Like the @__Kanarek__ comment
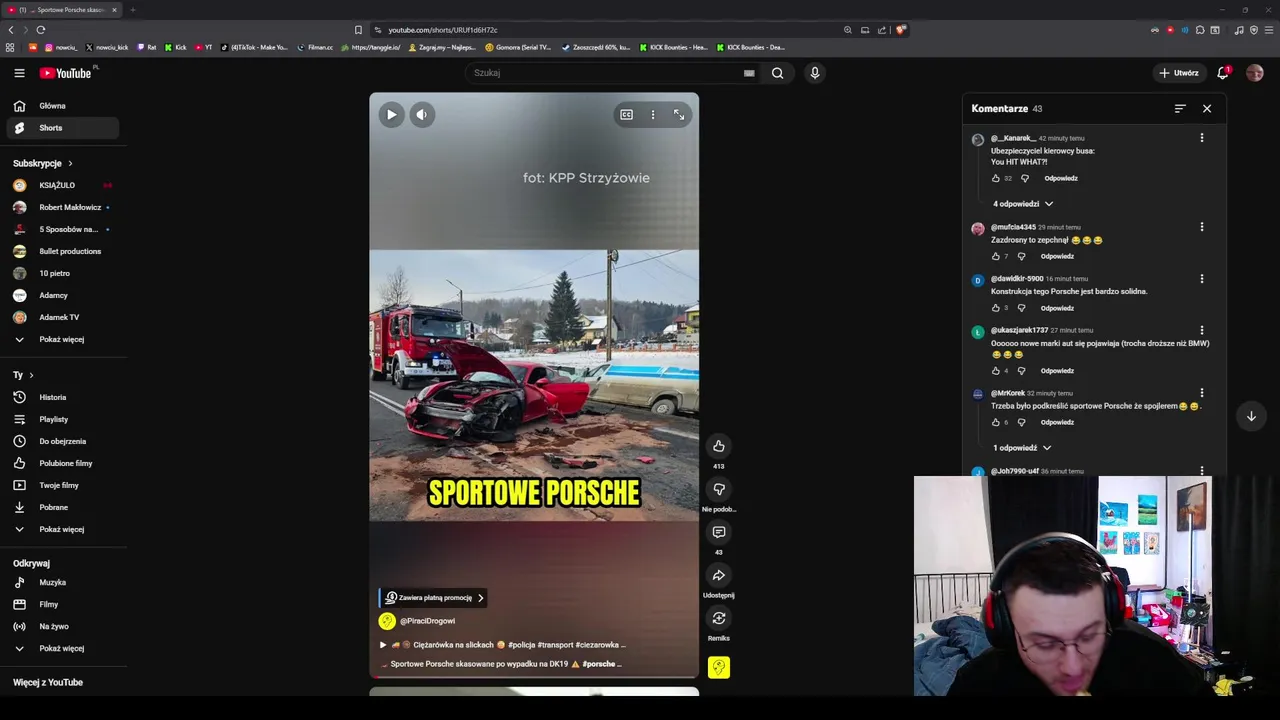Viewport: 1280px width, 720px height. [995, 178]
